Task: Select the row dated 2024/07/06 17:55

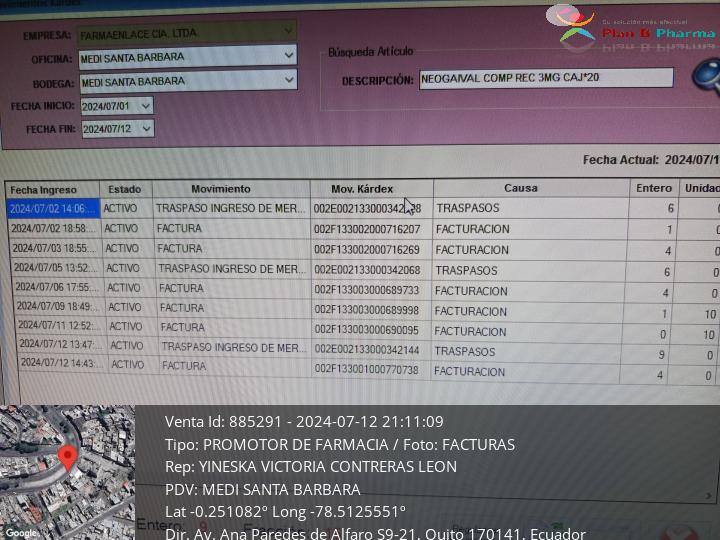Action: tap(366, 291)
